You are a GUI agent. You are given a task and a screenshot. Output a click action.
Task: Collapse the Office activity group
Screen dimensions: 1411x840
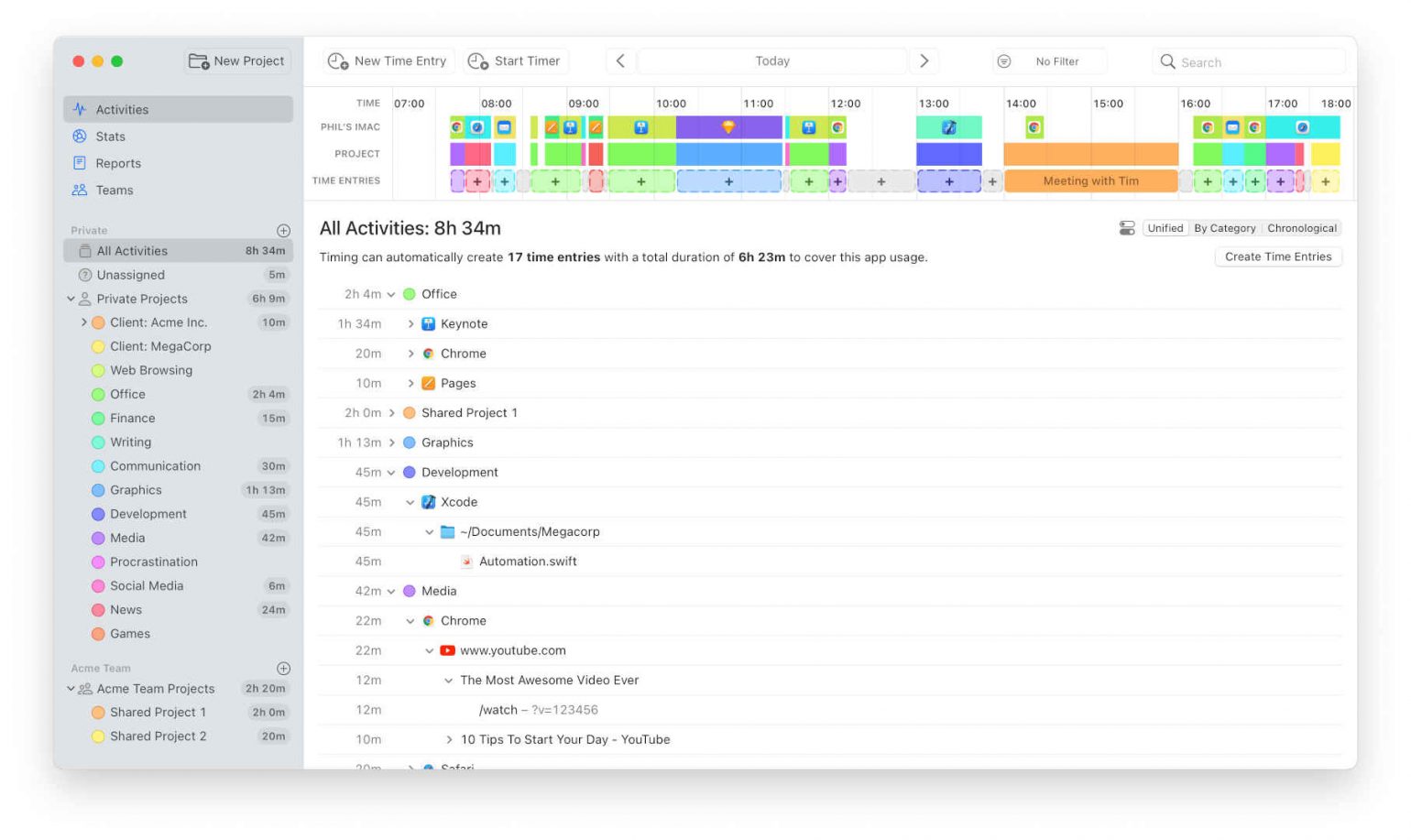coord(391,295)
